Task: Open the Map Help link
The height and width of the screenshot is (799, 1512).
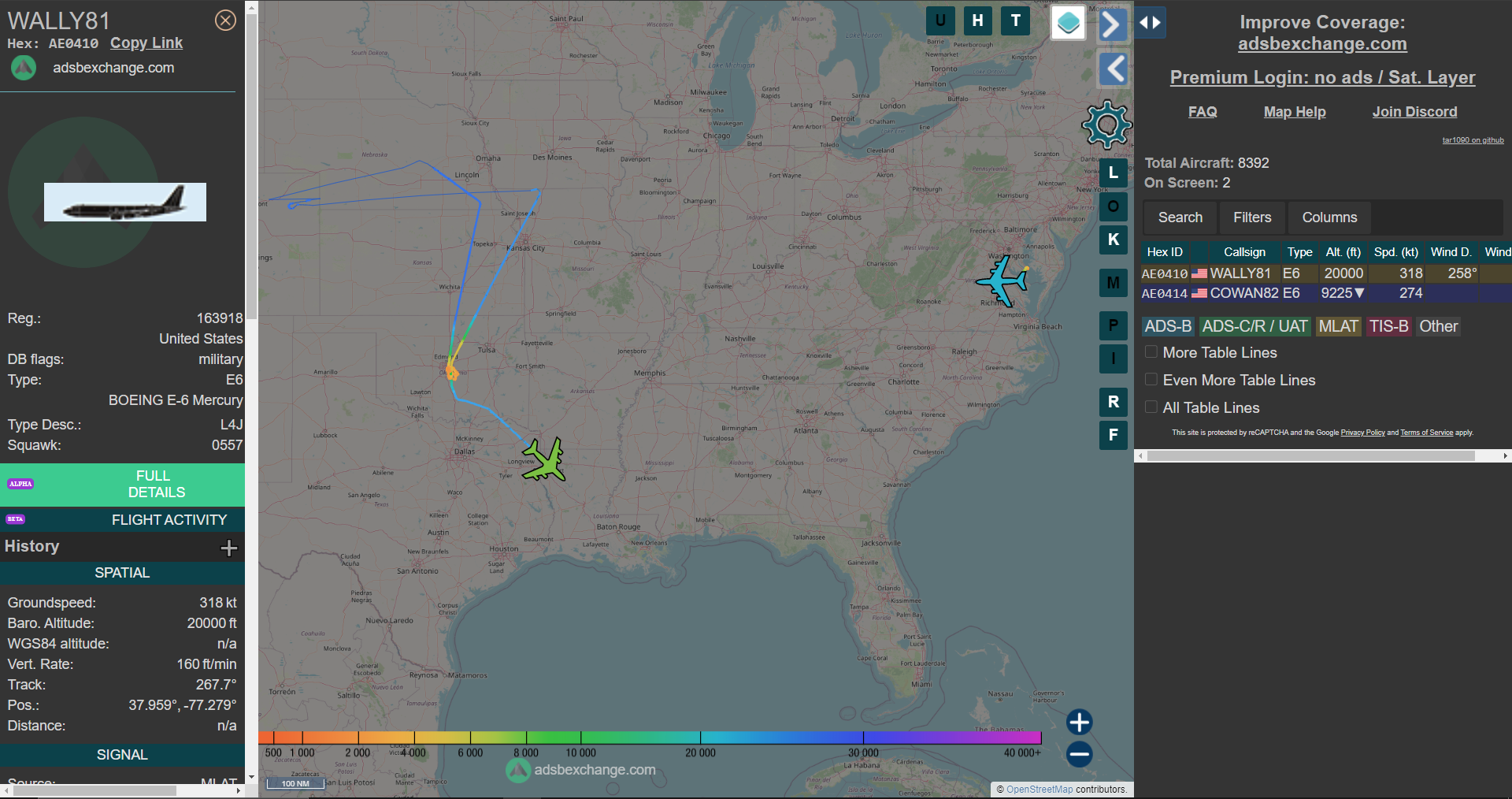Action: pos(1295,112)
